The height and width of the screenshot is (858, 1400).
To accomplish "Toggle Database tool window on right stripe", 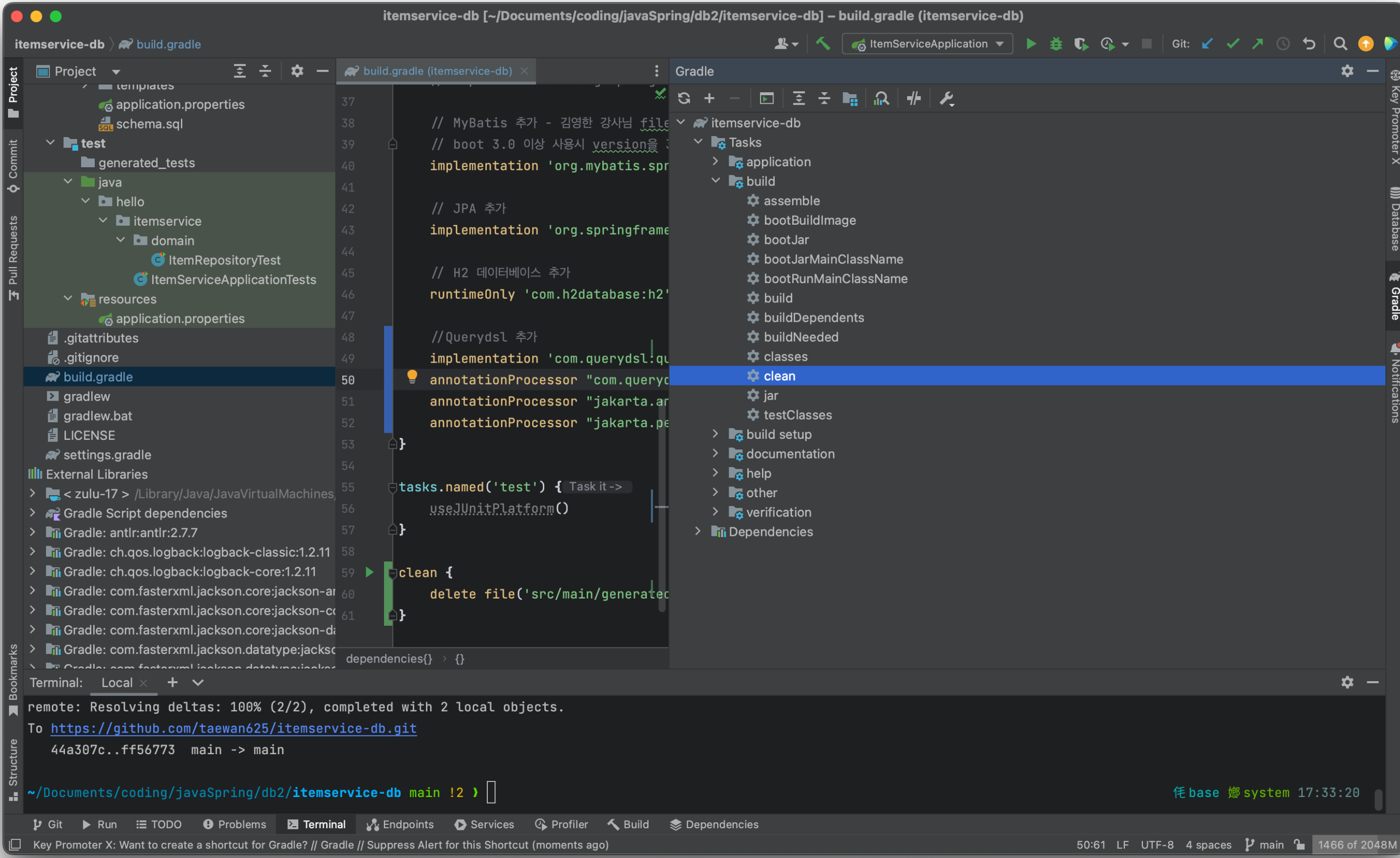I will [1394, 219].
